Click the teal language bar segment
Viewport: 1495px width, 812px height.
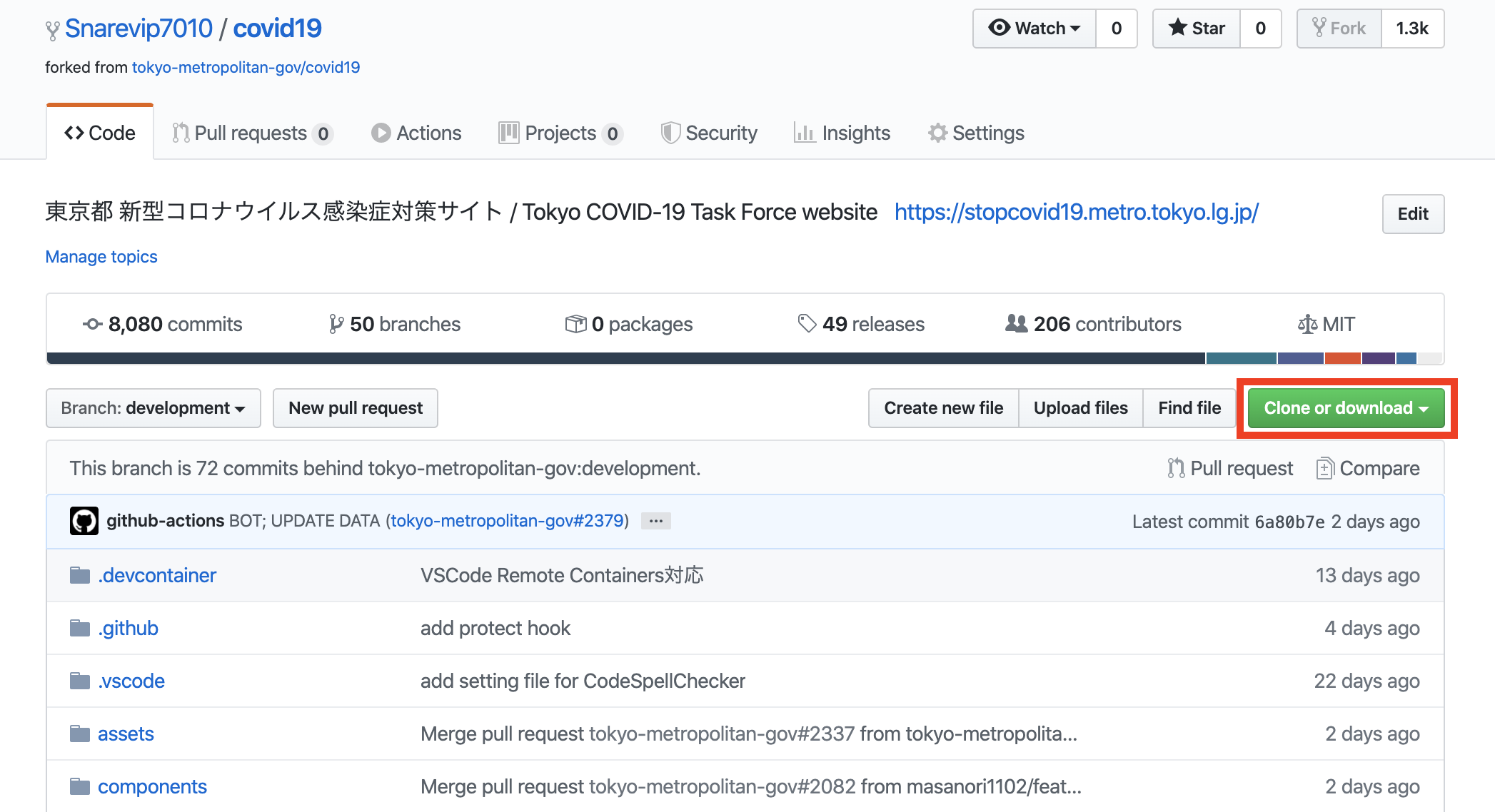[x=1242, y=358]
